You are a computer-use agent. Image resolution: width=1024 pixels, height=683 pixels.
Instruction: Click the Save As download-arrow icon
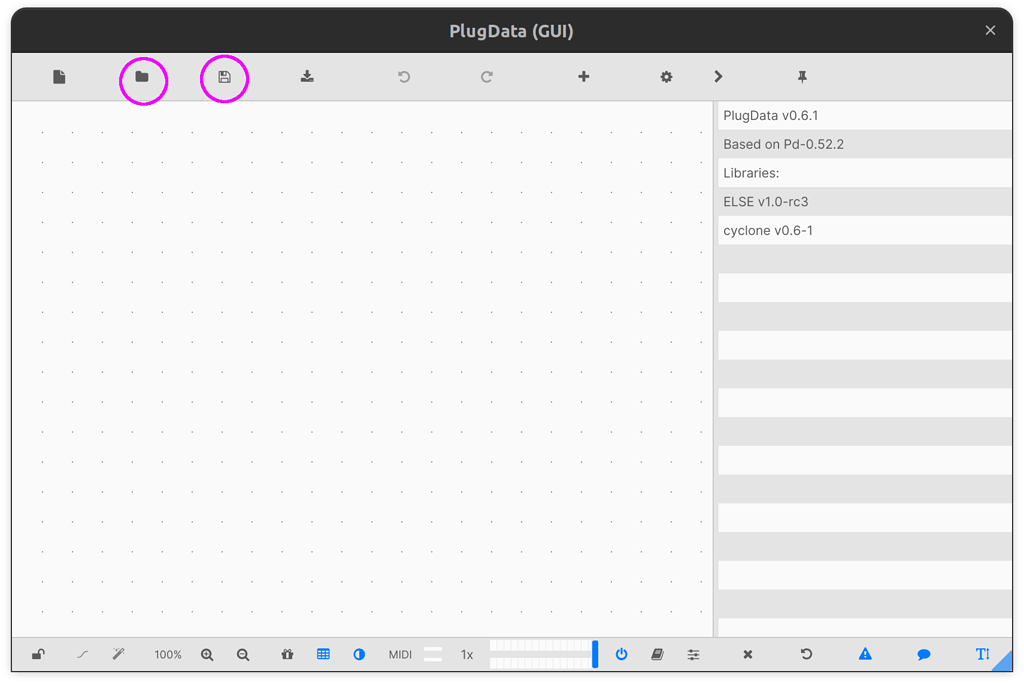[307, 77]
